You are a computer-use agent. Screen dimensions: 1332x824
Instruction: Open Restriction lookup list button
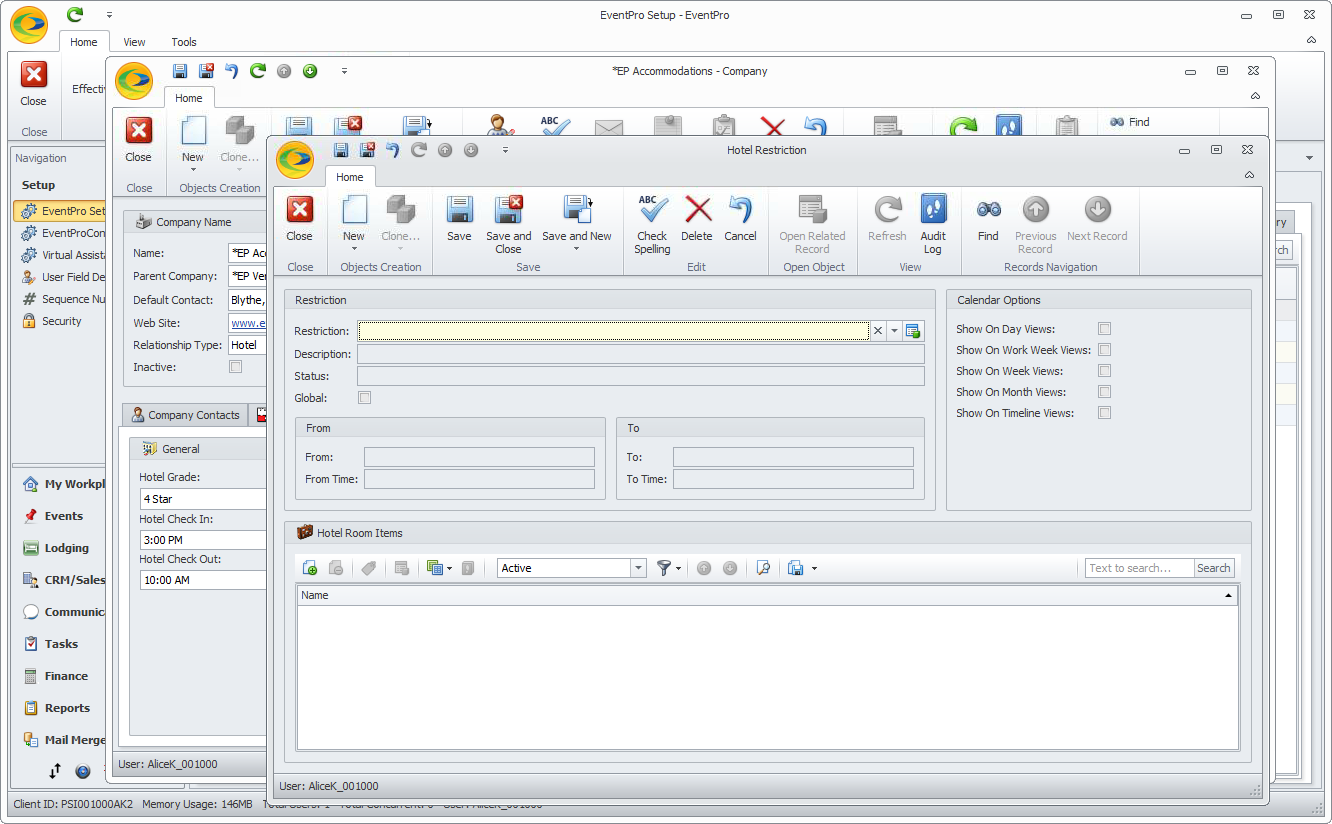[x=913, y=331]
